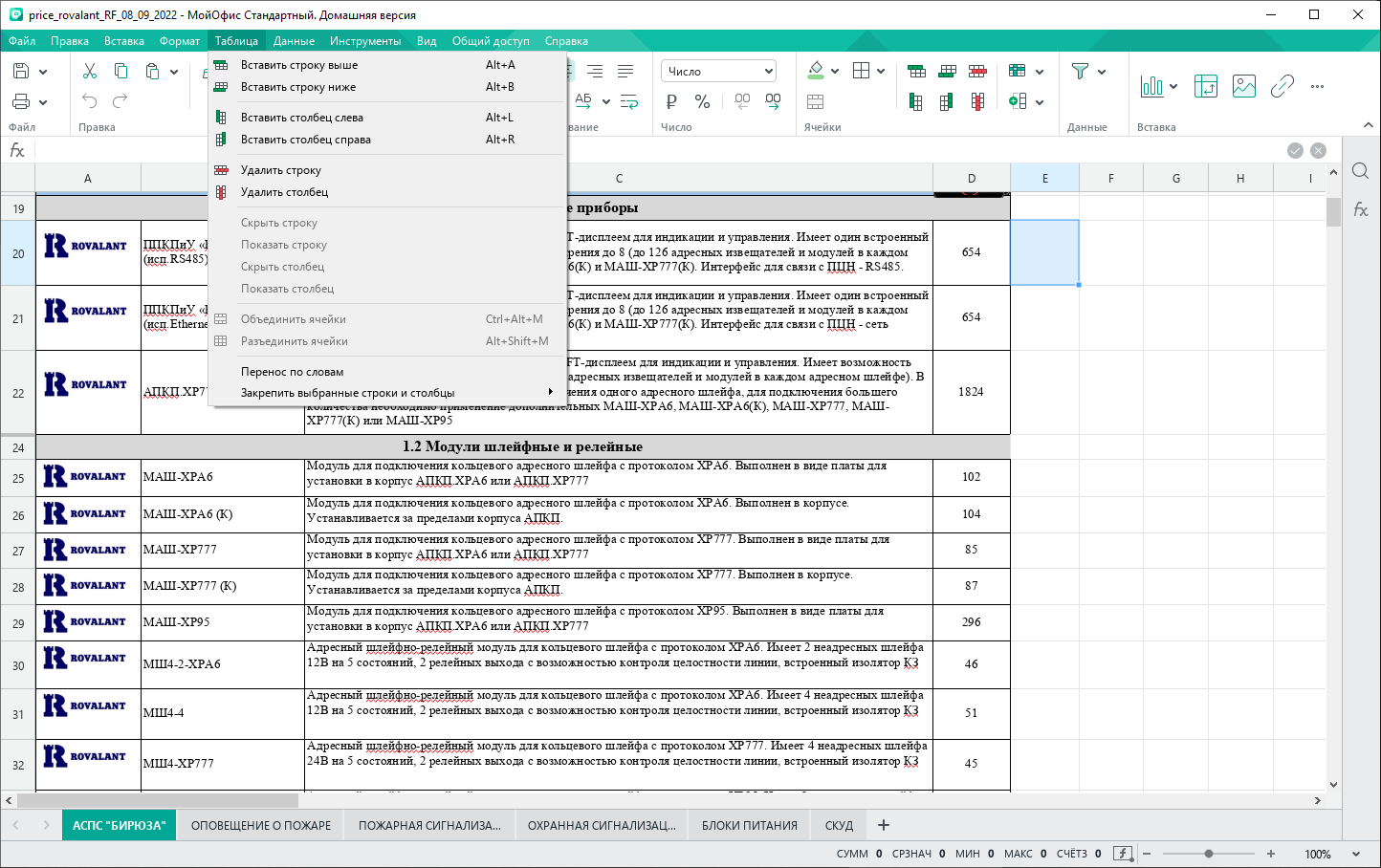Click the percent format icon
The image size is (1381, 868).
click(x=702, y=101)
